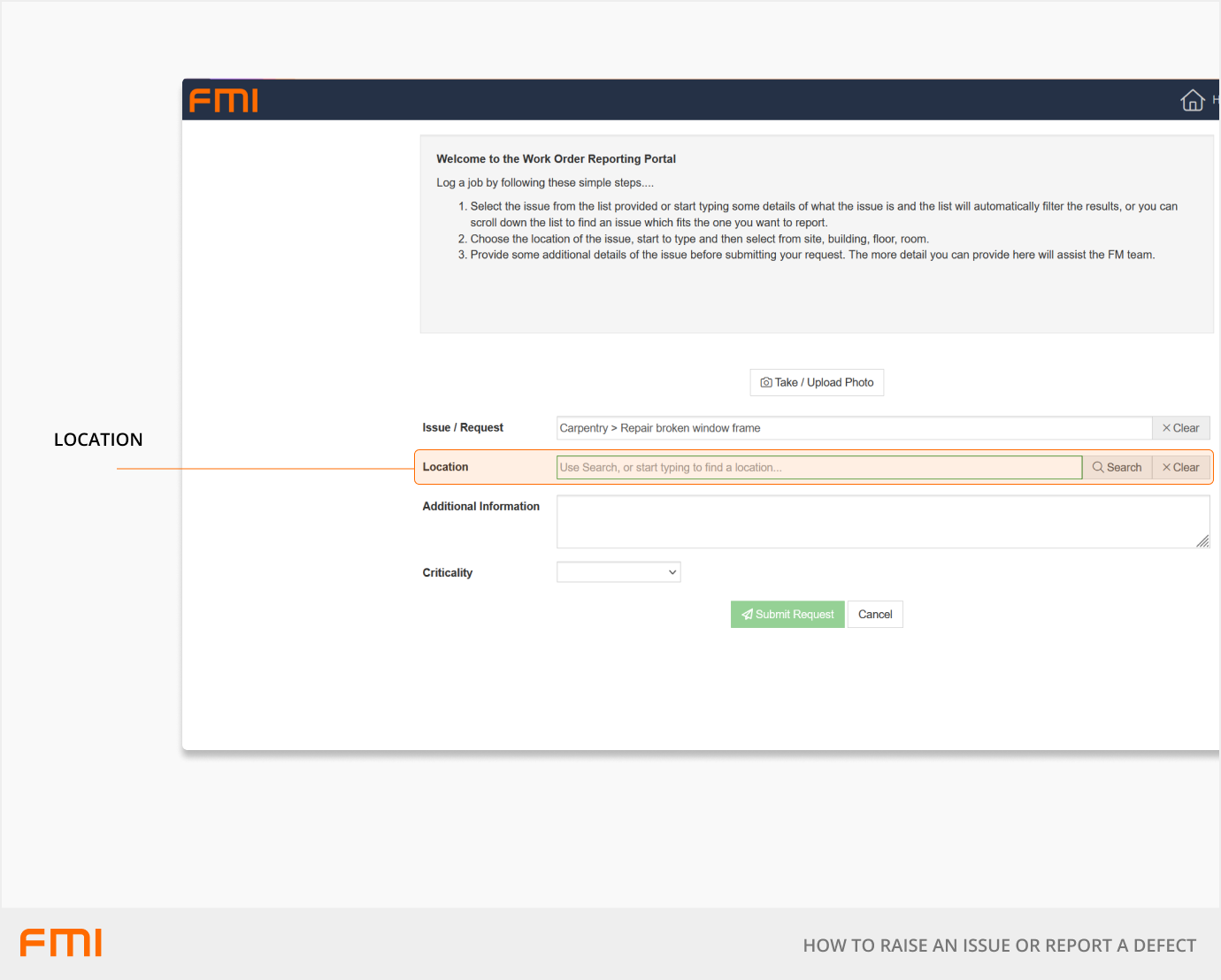The height and width of the screenshot is (980, 1221).
Task: Select the bold "Location" field label
Action: [x=445, y=467]
